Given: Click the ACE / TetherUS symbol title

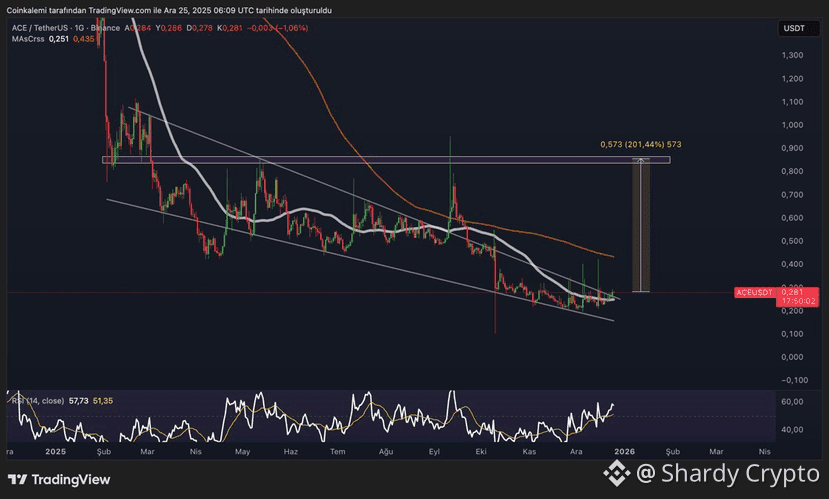Looking at the screenshot, I should click(x=40, y=28).
